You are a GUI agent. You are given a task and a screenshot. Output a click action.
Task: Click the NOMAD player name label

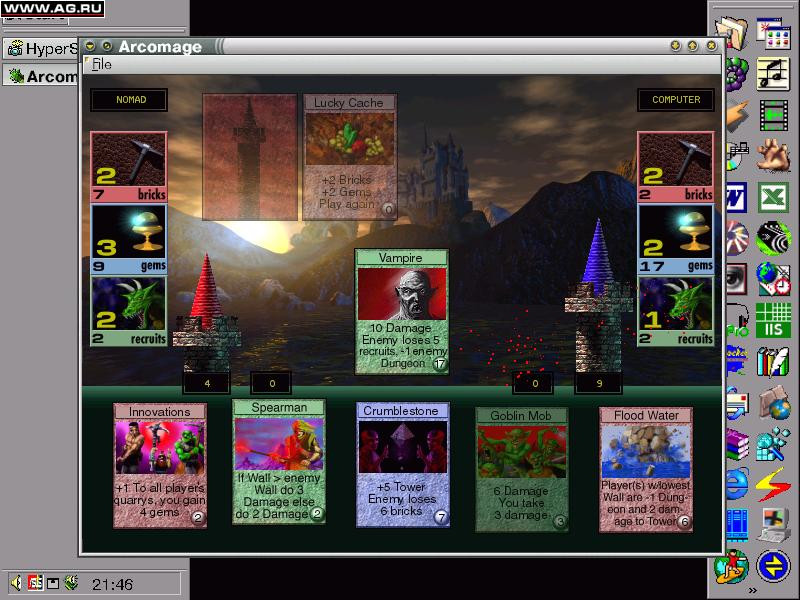[129, 100]
